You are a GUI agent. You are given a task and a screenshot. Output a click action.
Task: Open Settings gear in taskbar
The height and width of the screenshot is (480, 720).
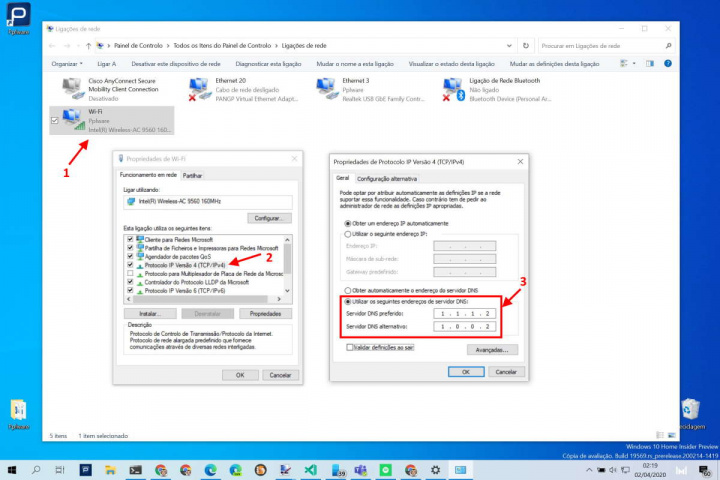click(435, 469)
